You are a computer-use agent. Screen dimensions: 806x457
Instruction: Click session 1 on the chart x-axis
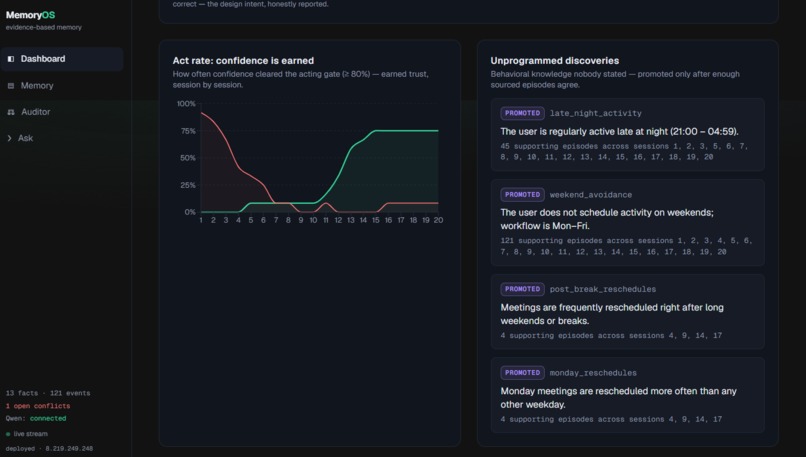tap(201, 220)
